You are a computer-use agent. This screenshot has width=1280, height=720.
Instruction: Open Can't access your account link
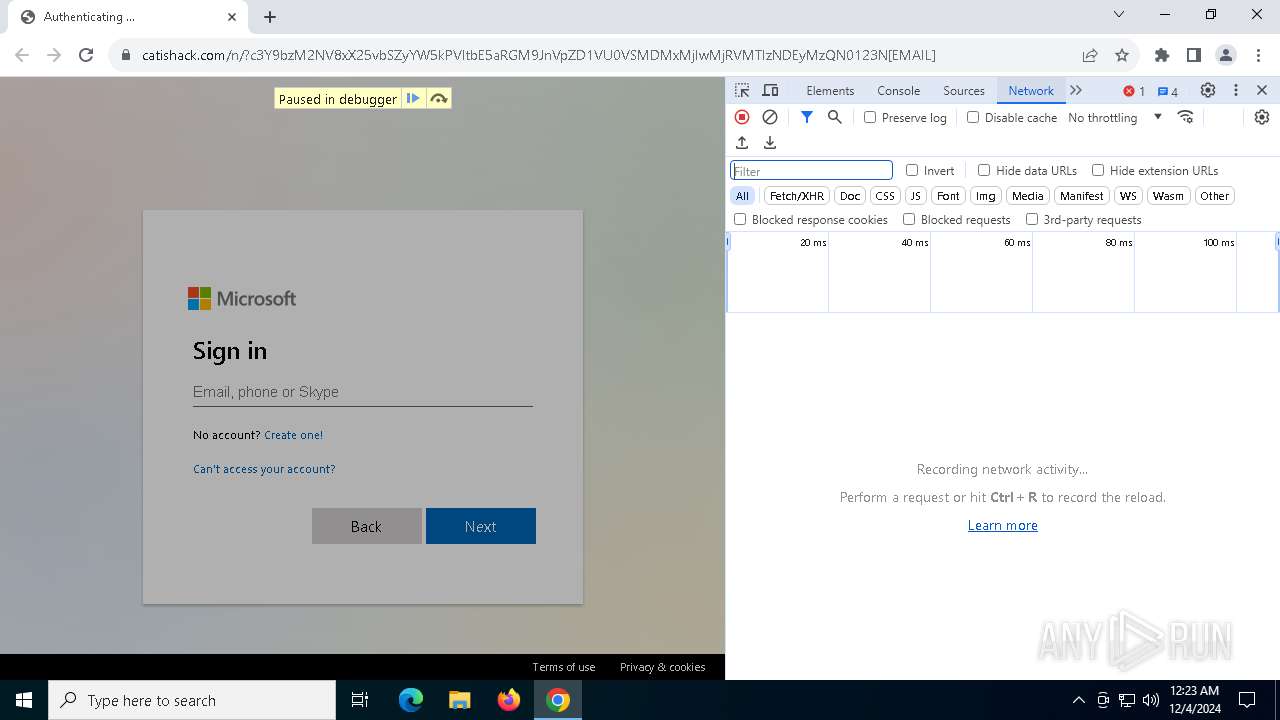264,469
